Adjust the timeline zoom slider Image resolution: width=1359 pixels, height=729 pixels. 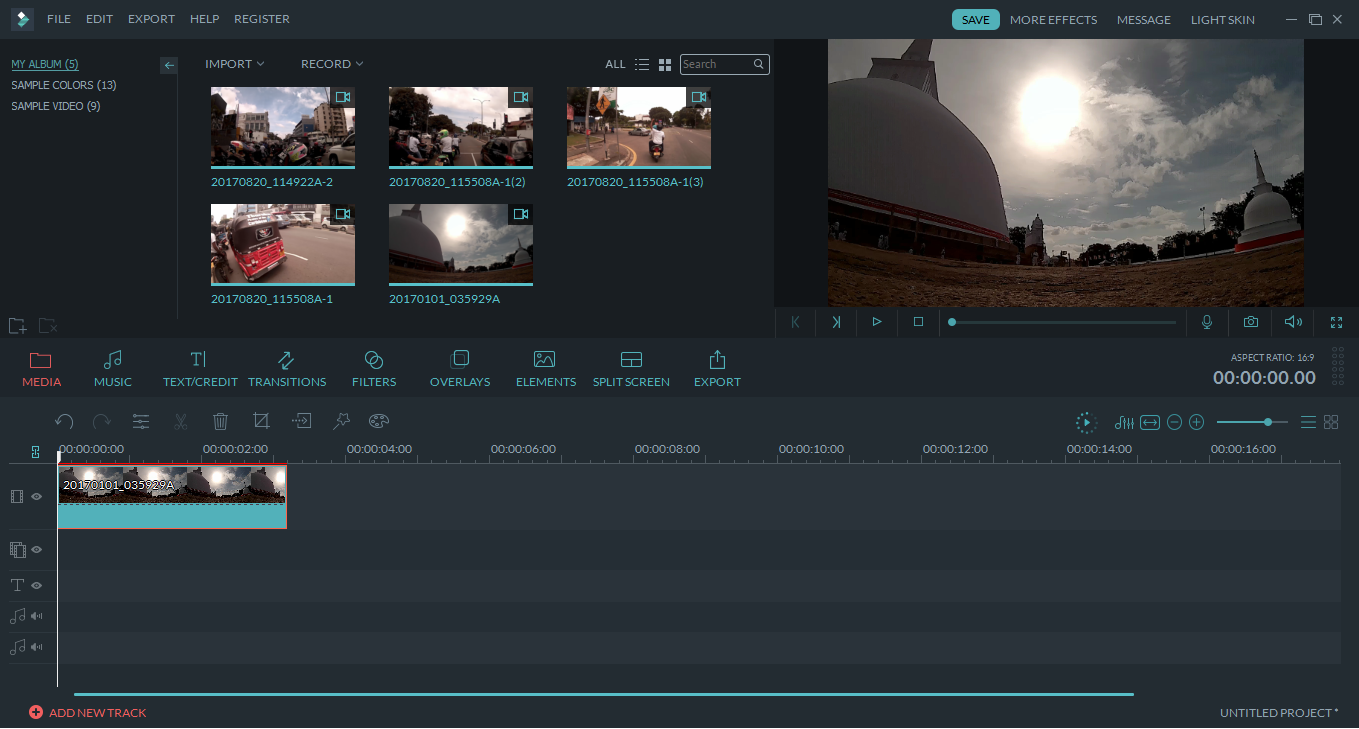click(1267, 421)
